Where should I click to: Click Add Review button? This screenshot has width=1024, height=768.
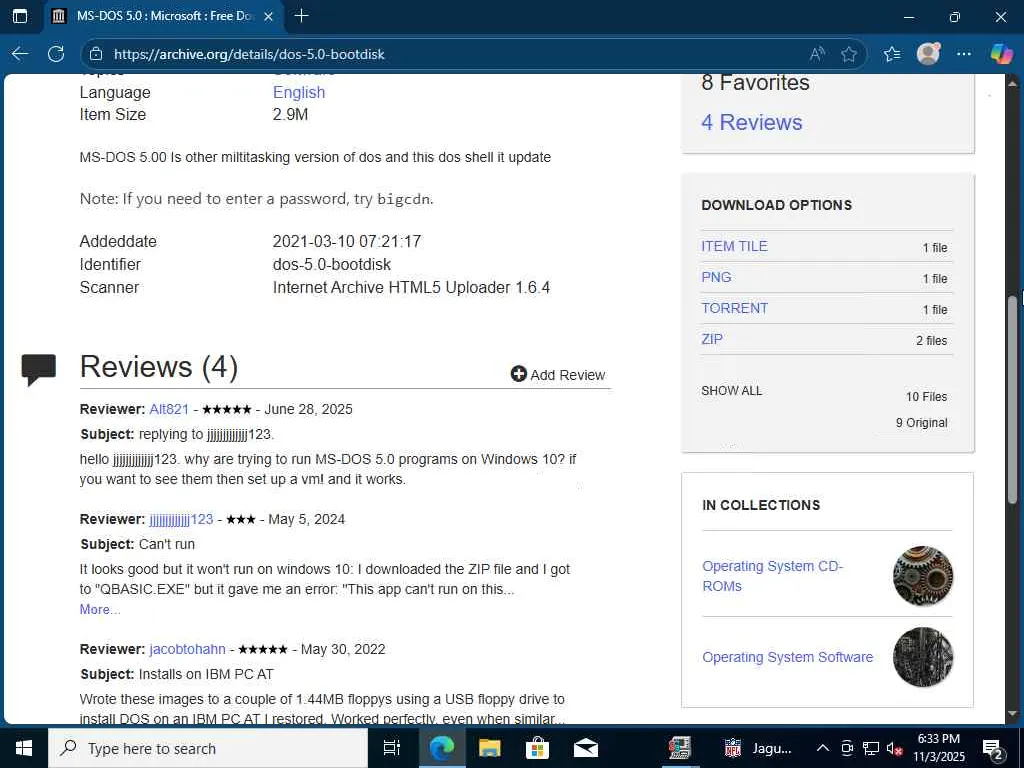coord(558,374)
